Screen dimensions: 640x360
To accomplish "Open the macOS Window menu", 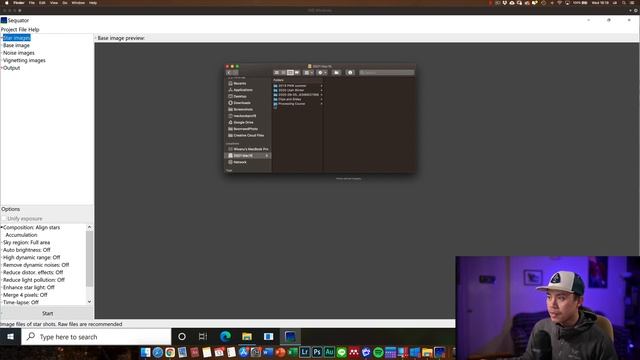I will [x=78, y=3].
